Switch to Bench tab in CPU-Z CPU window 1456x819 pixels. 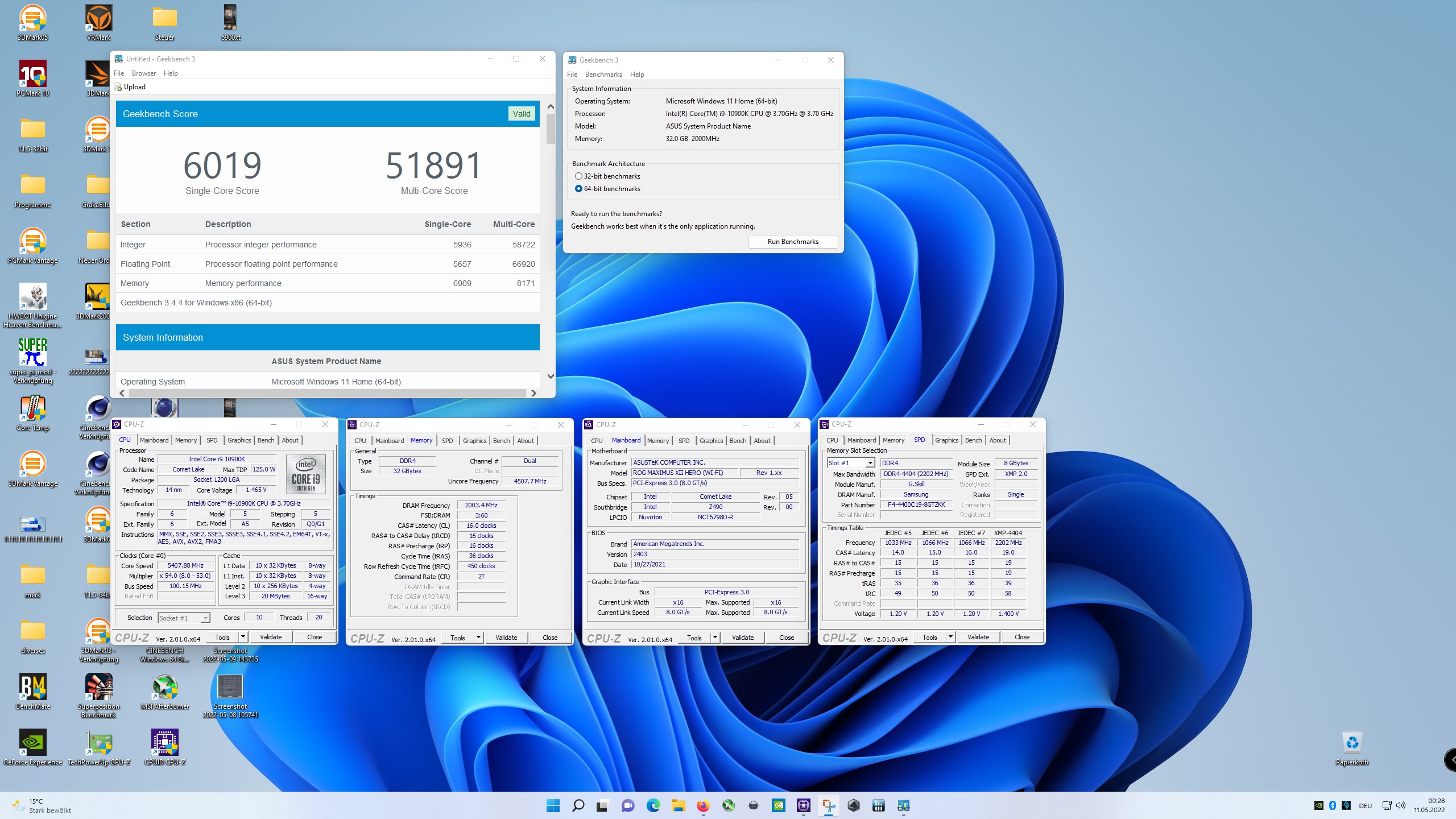pyautogui.click(x=266, y=440)
